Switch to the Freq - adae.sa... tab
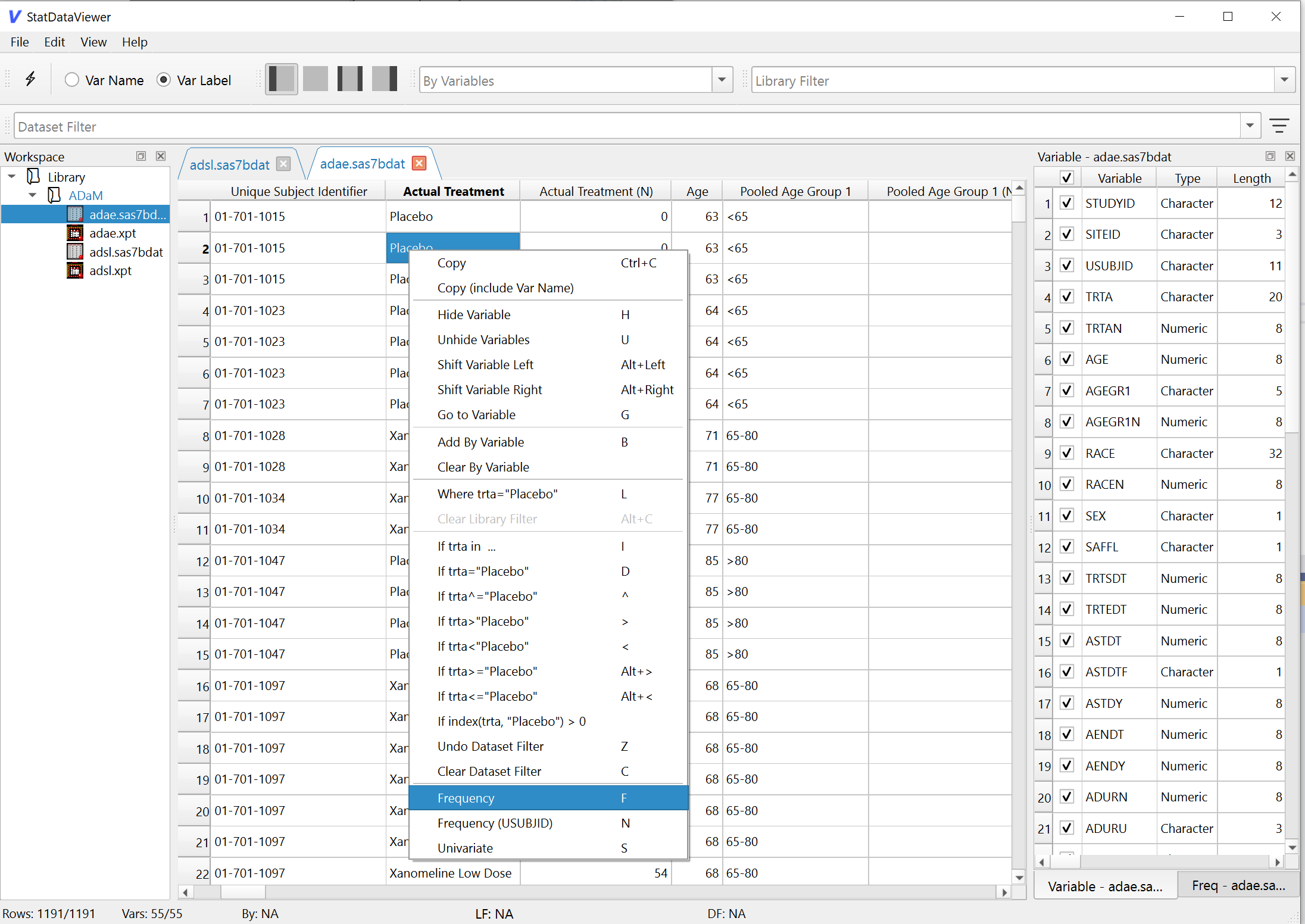The height and width of the screenshot is (924, 1305). pyautogui.click(x=1238, y=886)
